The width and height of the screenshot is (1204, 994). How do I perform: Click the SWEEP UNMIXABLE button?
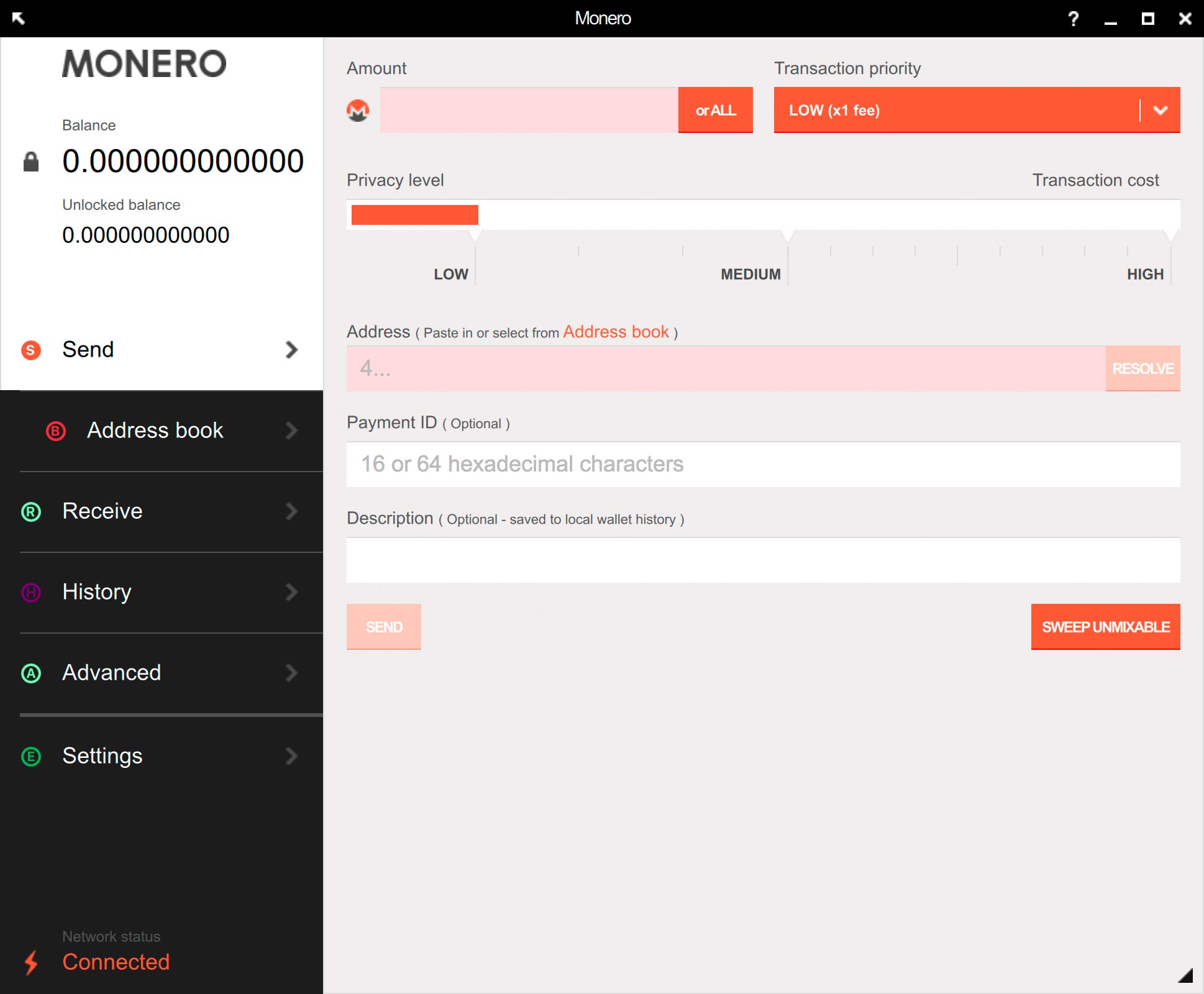tap(1102, 627)
